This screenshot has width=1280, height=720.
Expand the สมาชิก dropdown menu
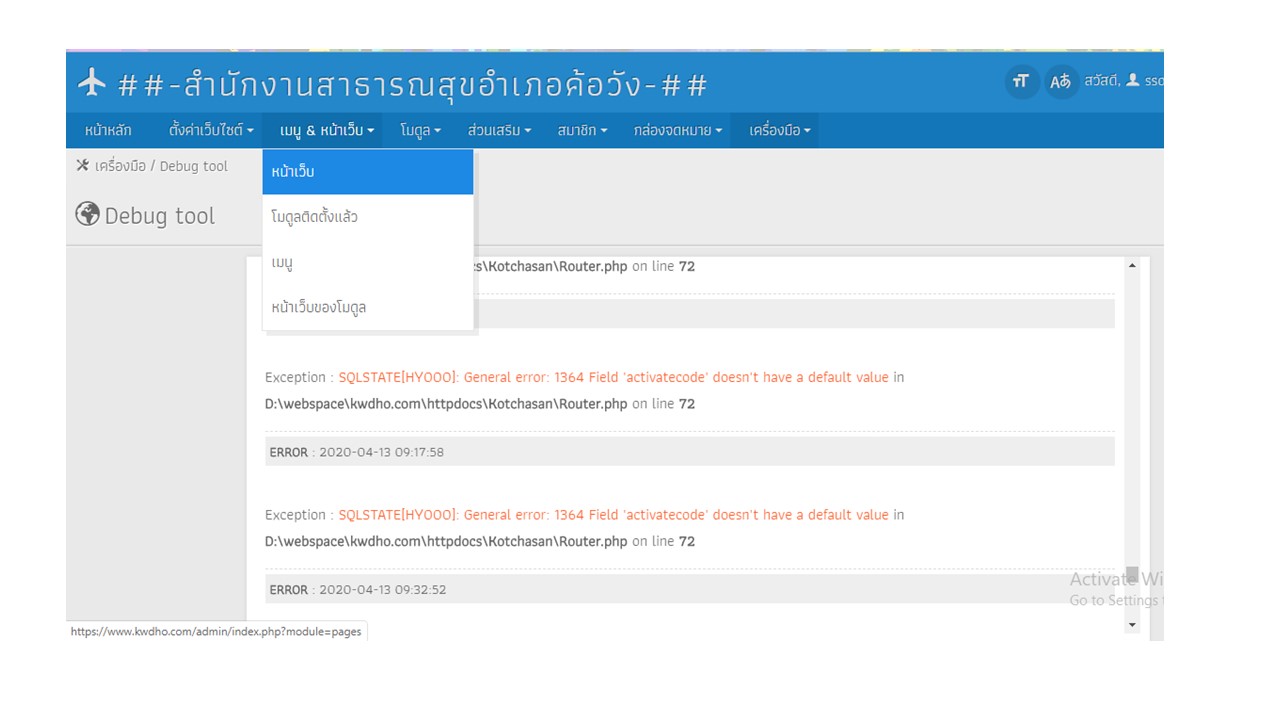pyautogui.click(x=582, y=130)
